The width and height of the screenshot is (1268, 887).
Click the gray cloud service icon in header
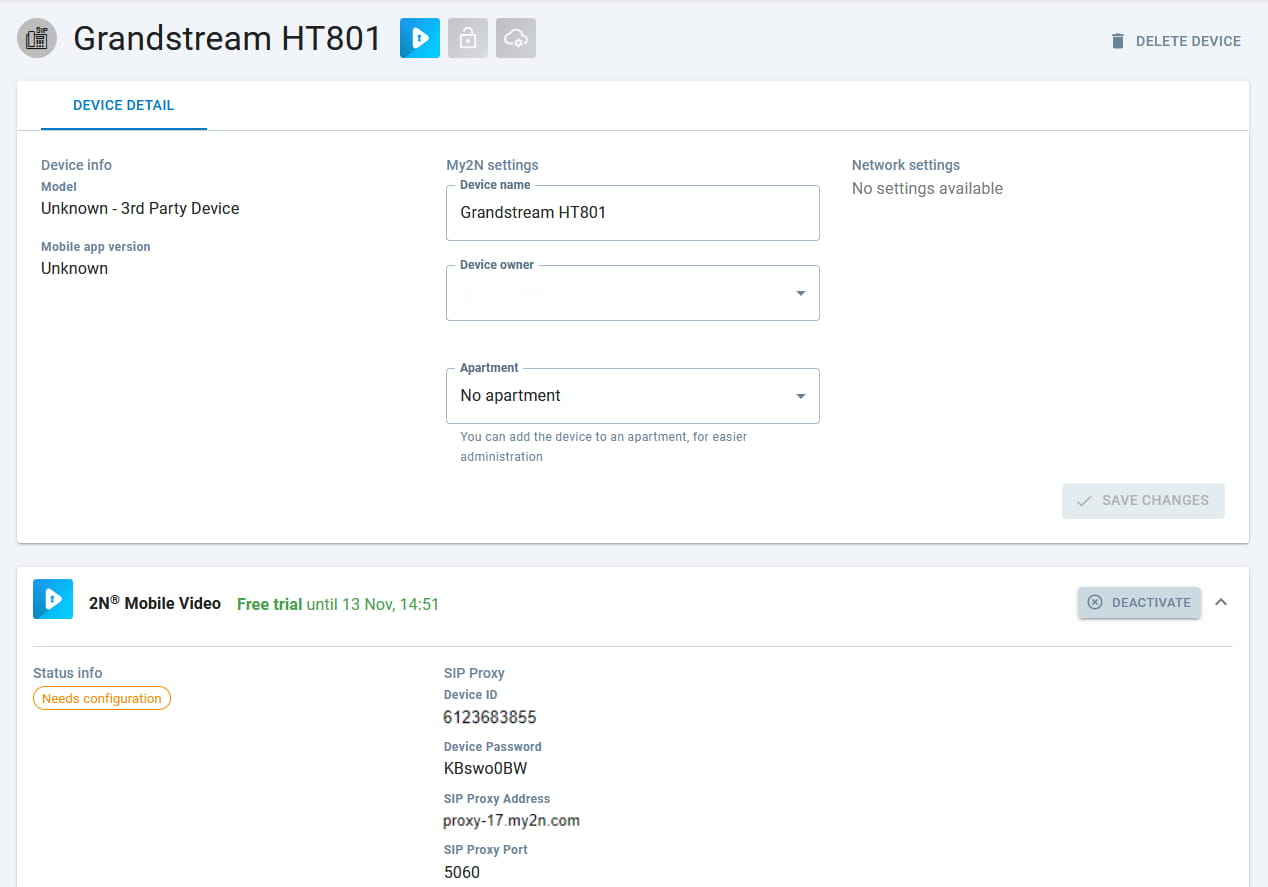(516, 38)
